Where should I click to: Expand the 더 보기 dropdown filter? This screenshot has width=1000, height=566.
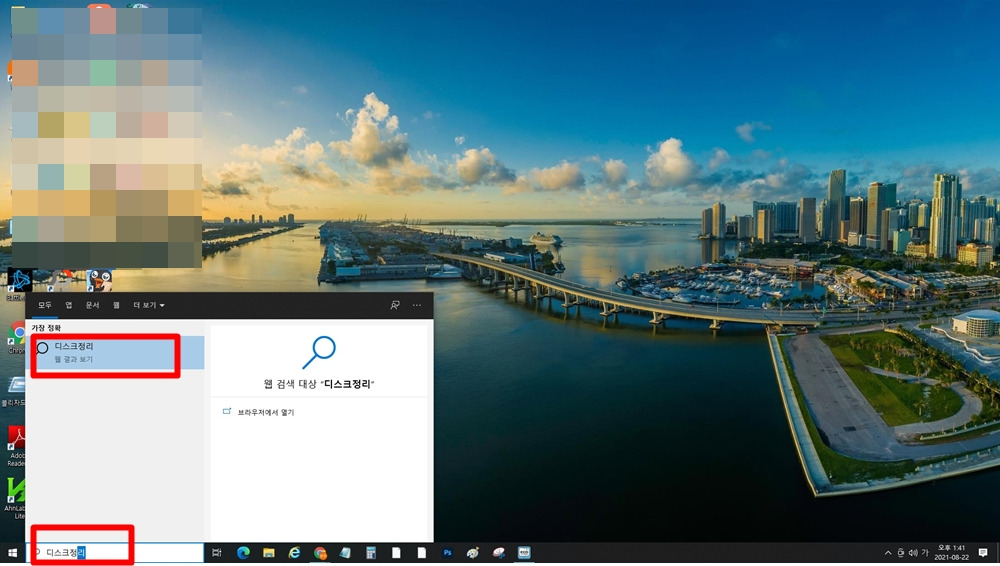(149, 305)
